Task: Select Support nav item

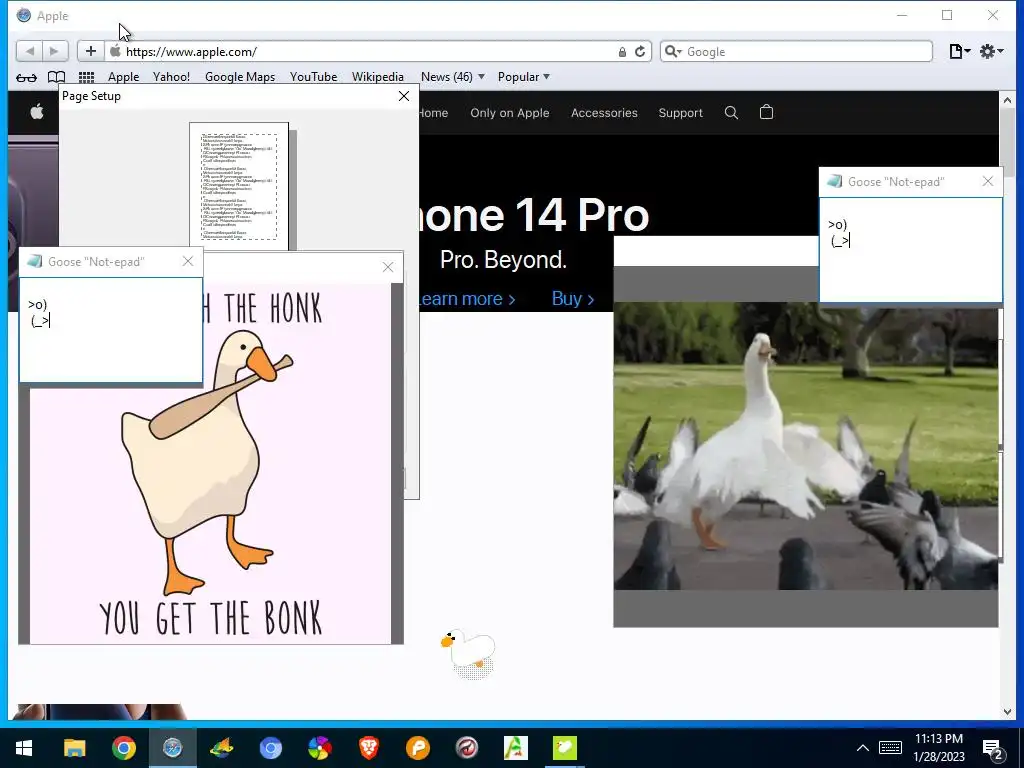Action: (680, 113)
